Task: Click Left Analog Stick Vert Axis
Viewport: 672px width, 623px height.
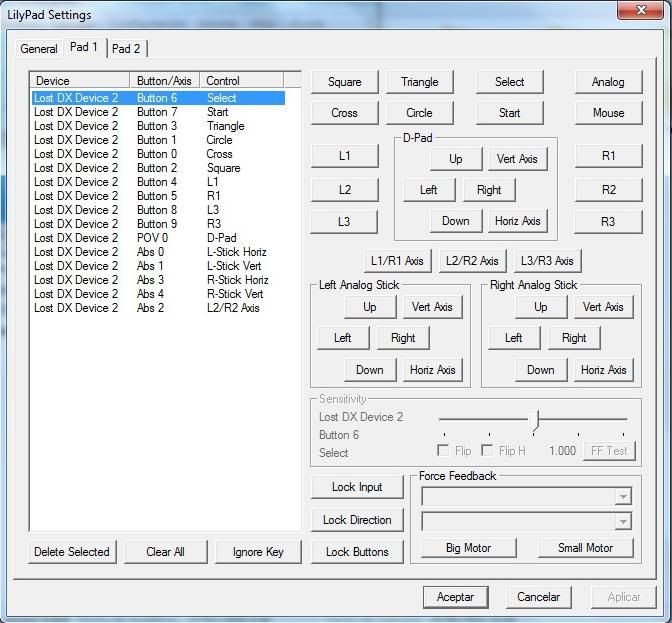Action: [x=432, y=307]
